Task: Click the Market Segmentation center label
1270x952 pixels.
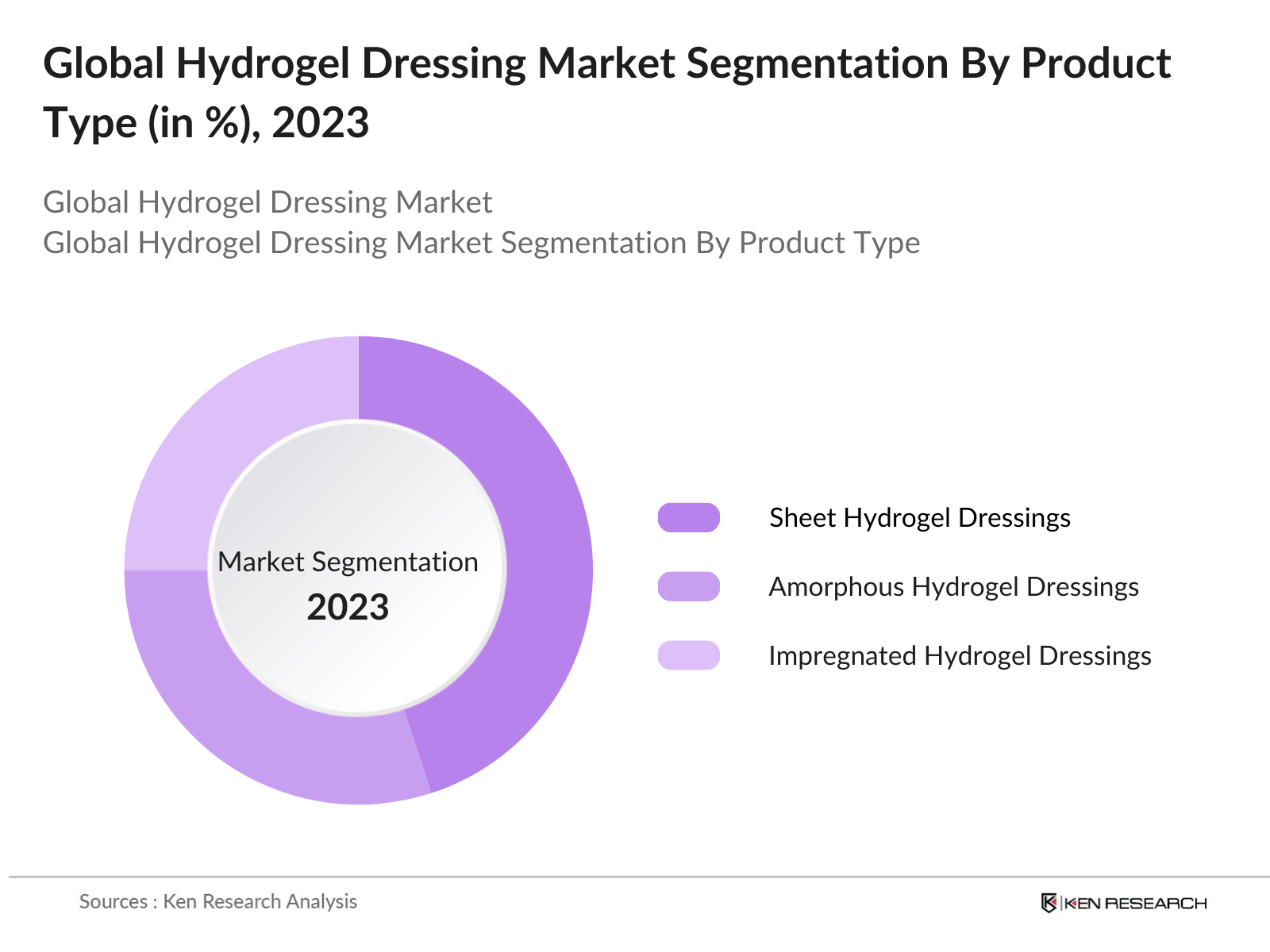Action: [348, 562]
